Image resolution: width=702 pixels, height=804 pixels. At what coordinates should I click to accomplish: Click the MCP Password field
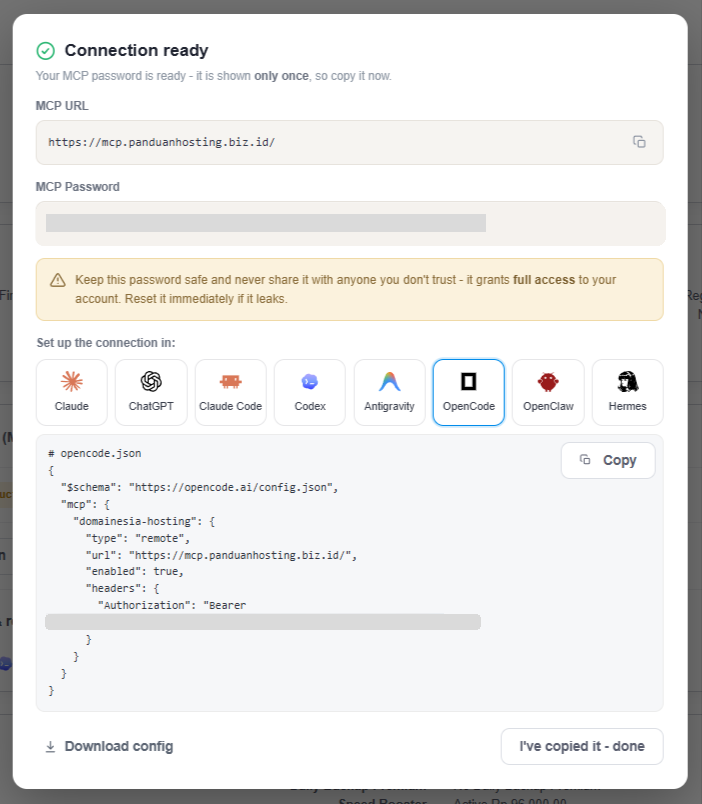351,224
